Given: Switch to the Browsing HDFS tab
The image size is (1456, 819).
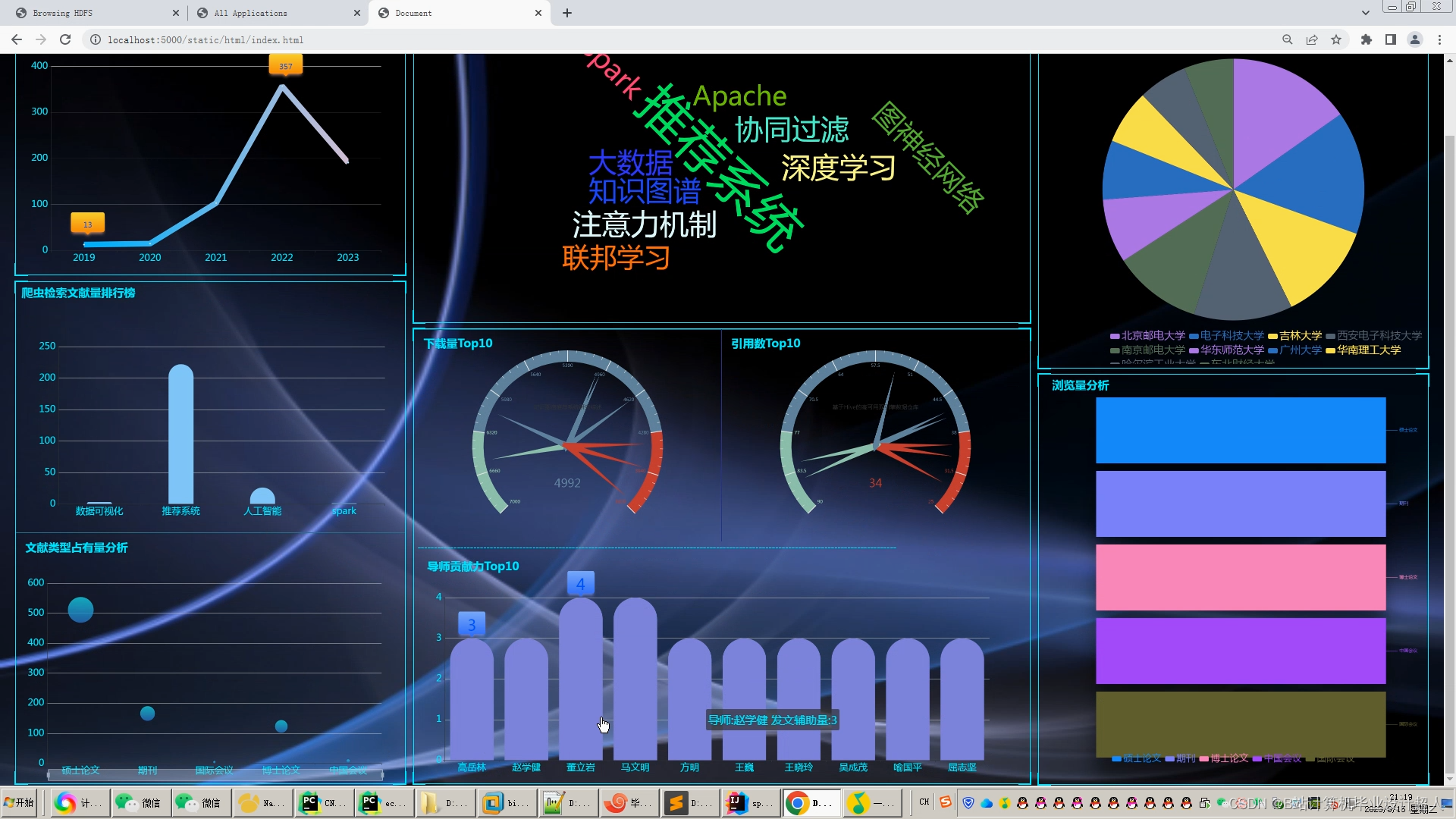Looking at the screenshot, I should coord(62,13).
